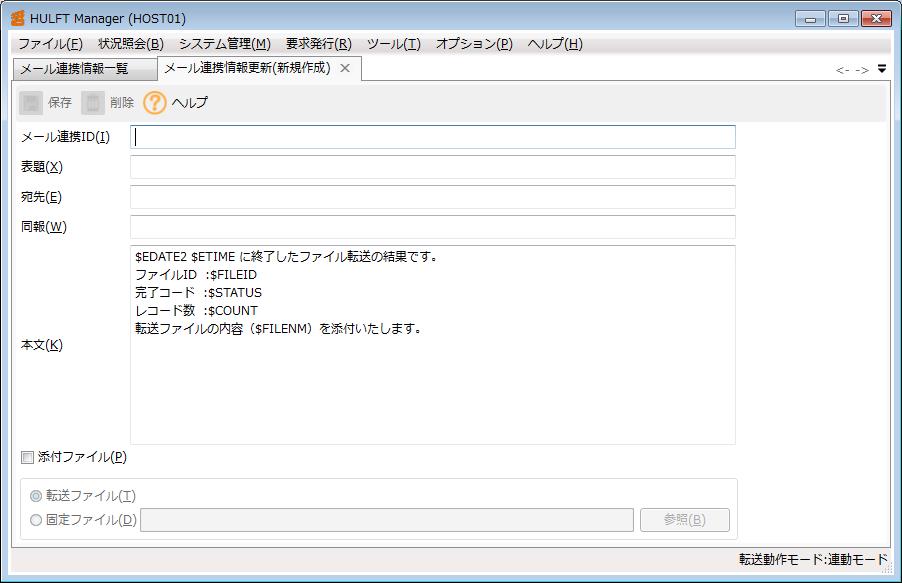The image size is (902, 583).
Task: Open the 要求発行(R) menu
Action: (319, 44)
